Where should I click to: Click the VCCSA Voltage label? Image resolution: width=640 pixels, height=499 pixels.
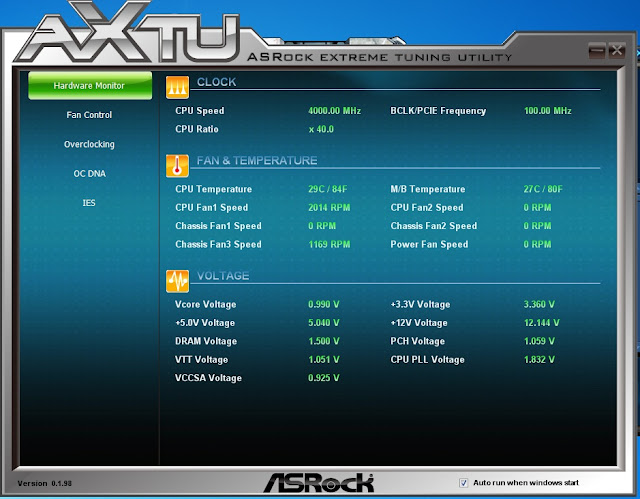tap(208, 378)
